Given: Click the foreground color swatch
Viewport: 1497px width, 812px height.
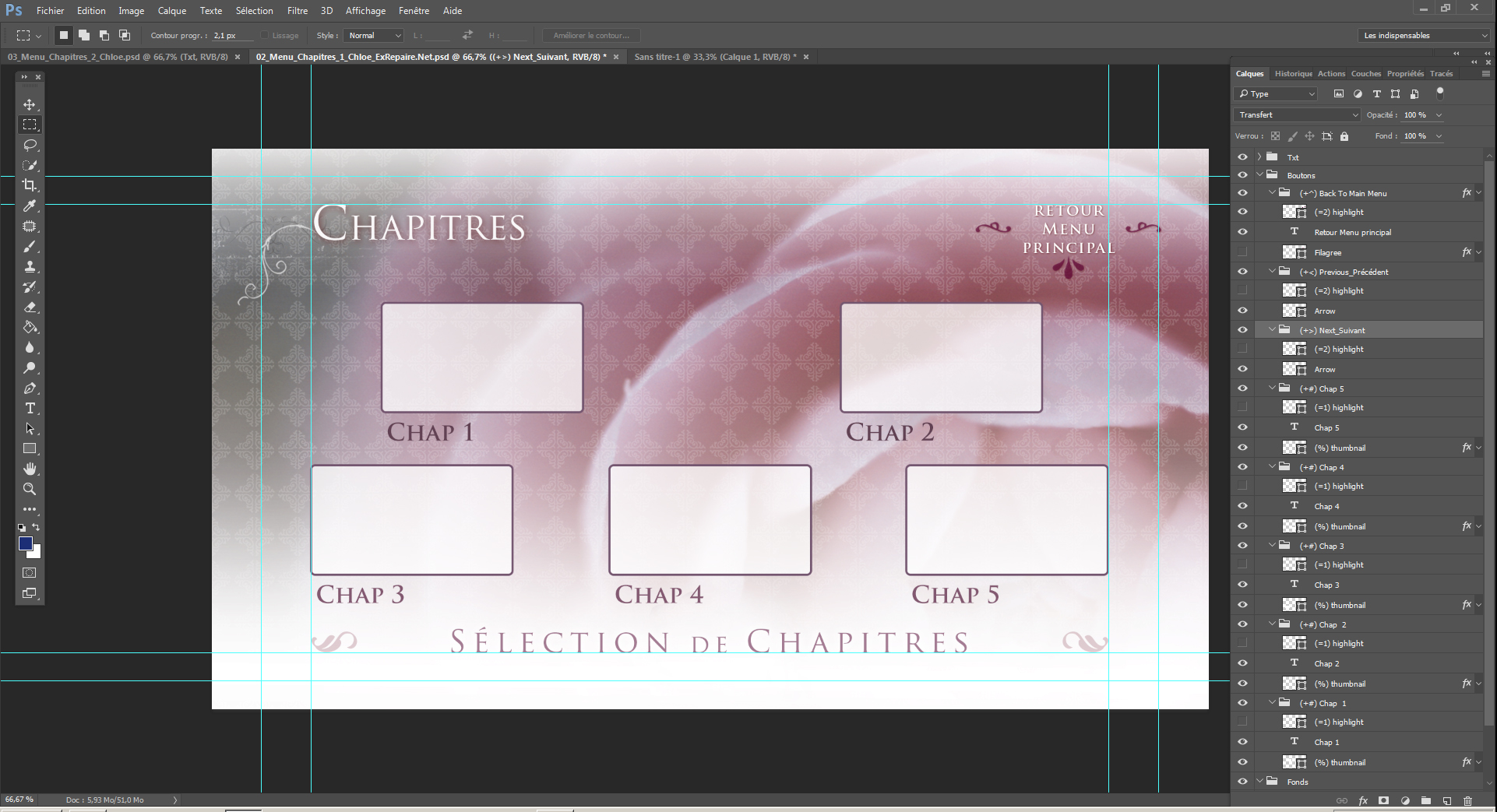Looking at the screenshot, I should pyautogui.click(x=26, y=543).
